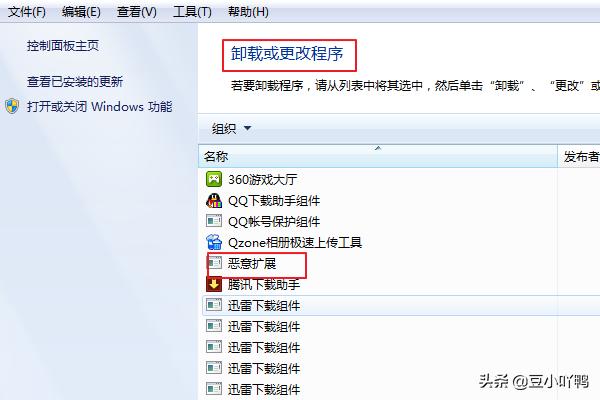600x400 pixels.
Task: Click the QQ帐号保护组件 icon
Action: coord(214,221)
